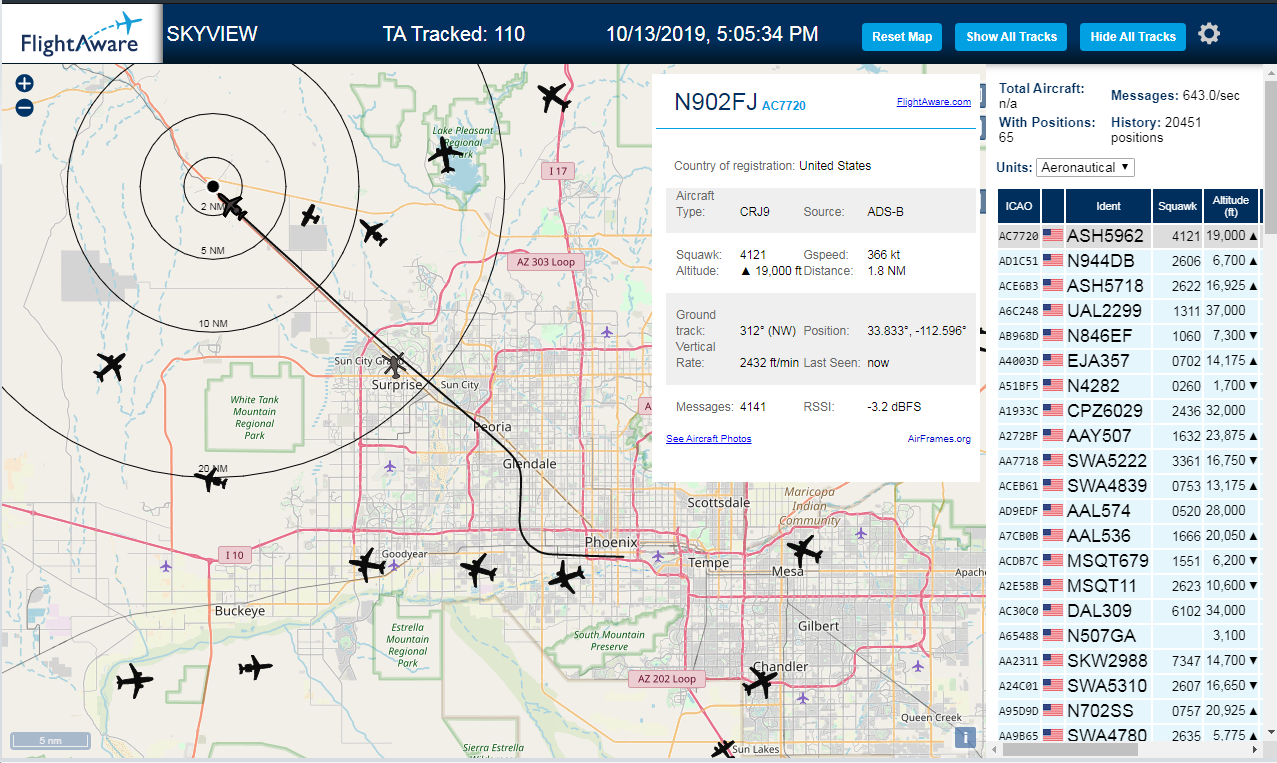Select aircraft icon near Goodyear

367,565
